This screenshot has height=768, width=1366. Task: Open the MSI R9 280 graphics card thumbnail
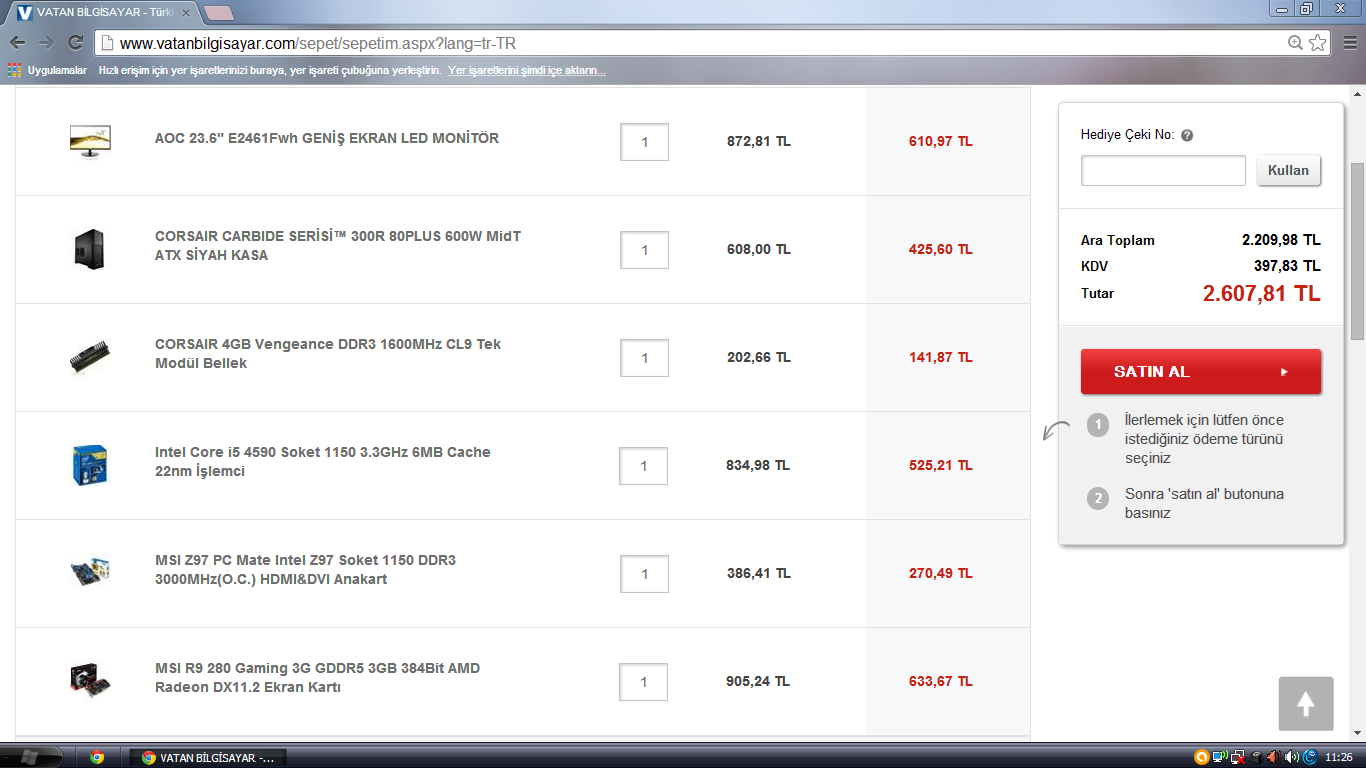90,681
